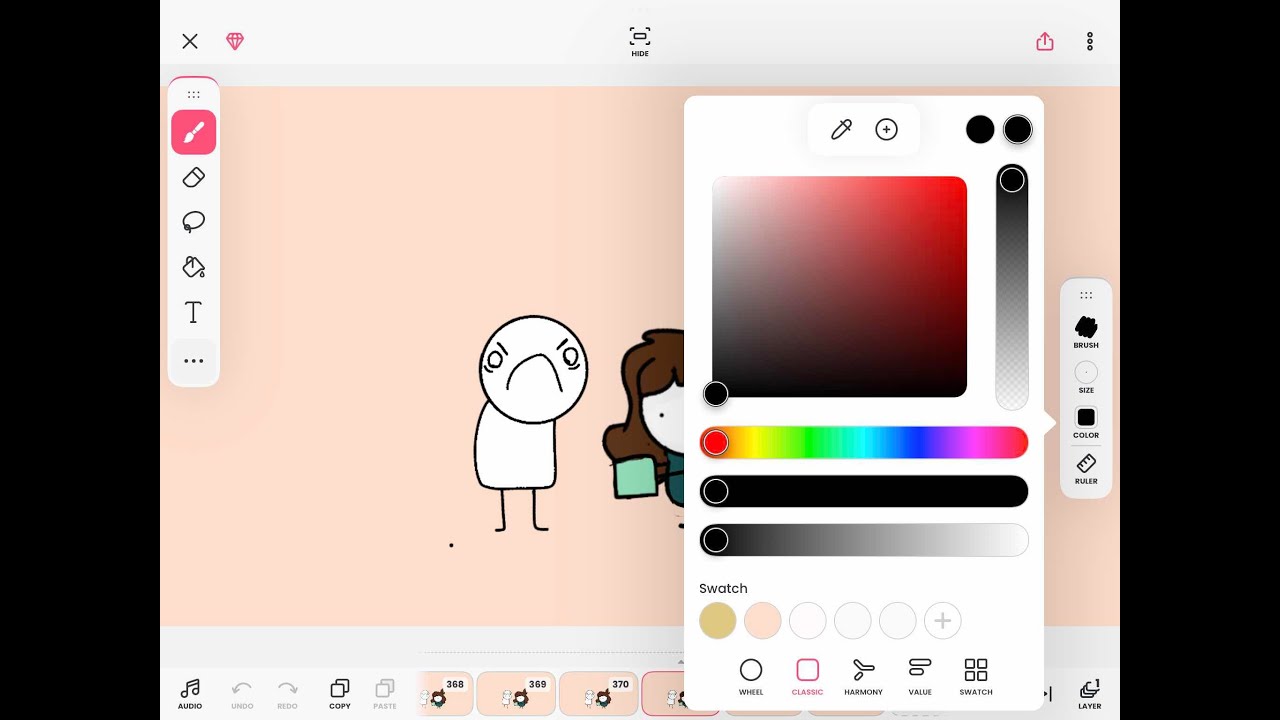
Task: Select the current color black circle
Action: pyautogui.click(x=1018, y=129)
